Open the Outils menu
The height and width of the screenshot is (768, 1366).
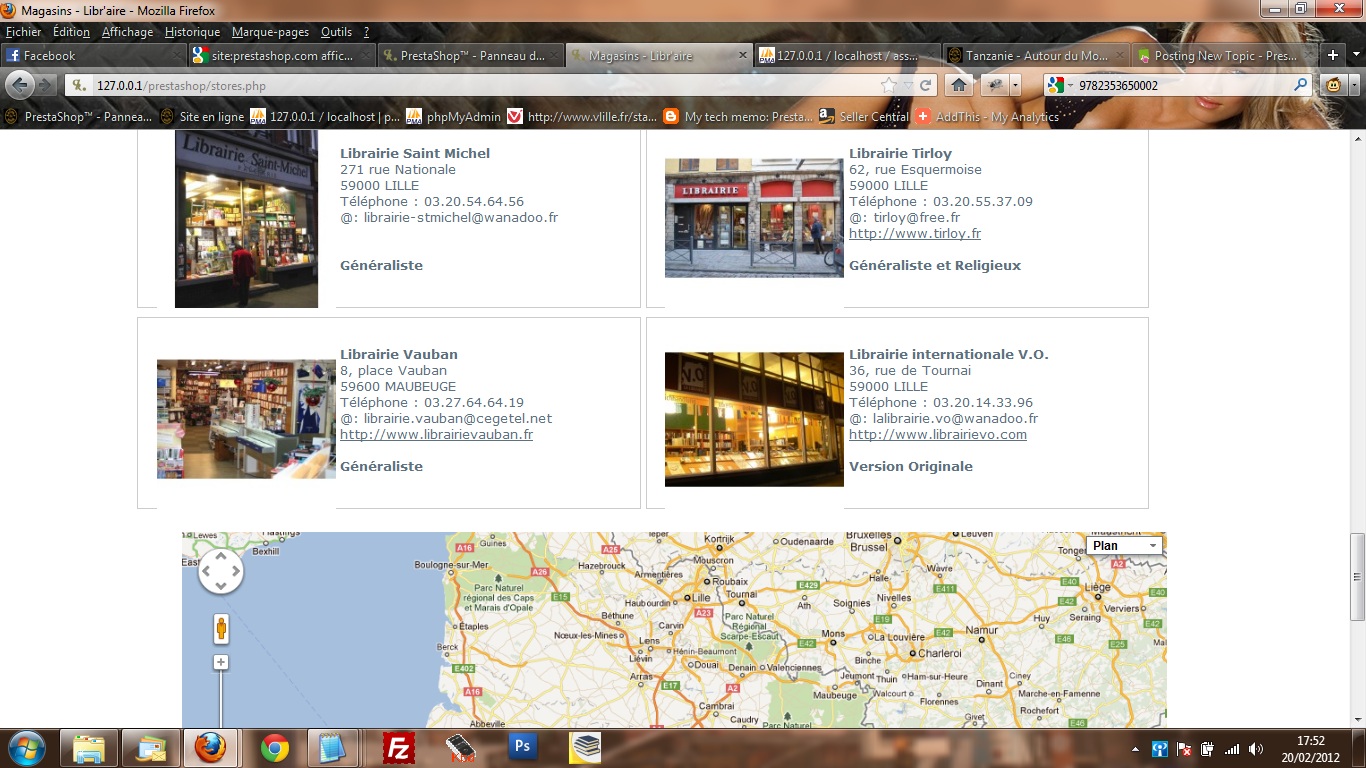pos(336,32)
